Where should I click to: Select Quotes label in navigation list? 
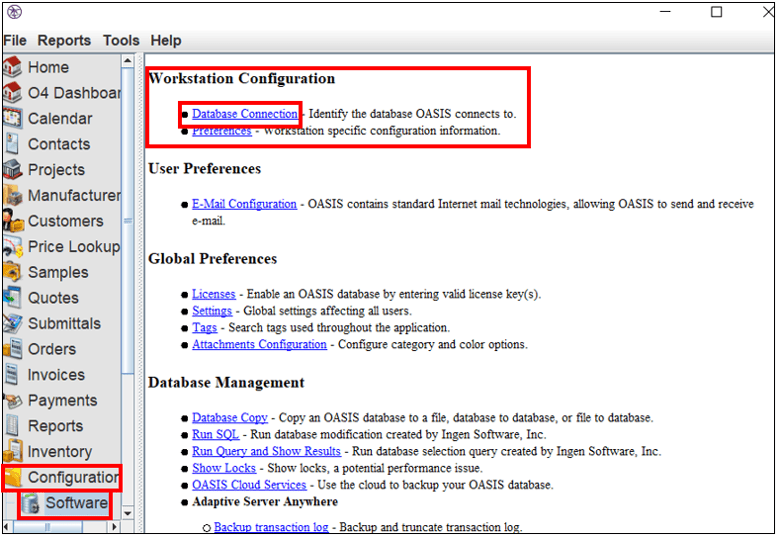point(53,298)
